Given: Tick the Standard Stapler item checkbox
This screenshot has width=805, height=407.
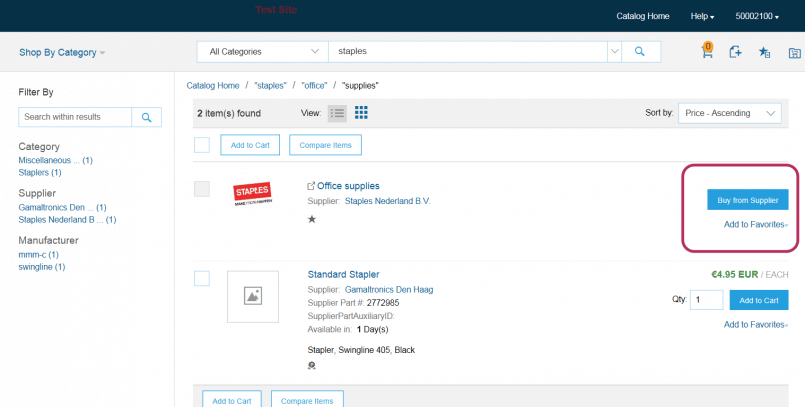Looking at the screenshot, I should click(202, 278).
